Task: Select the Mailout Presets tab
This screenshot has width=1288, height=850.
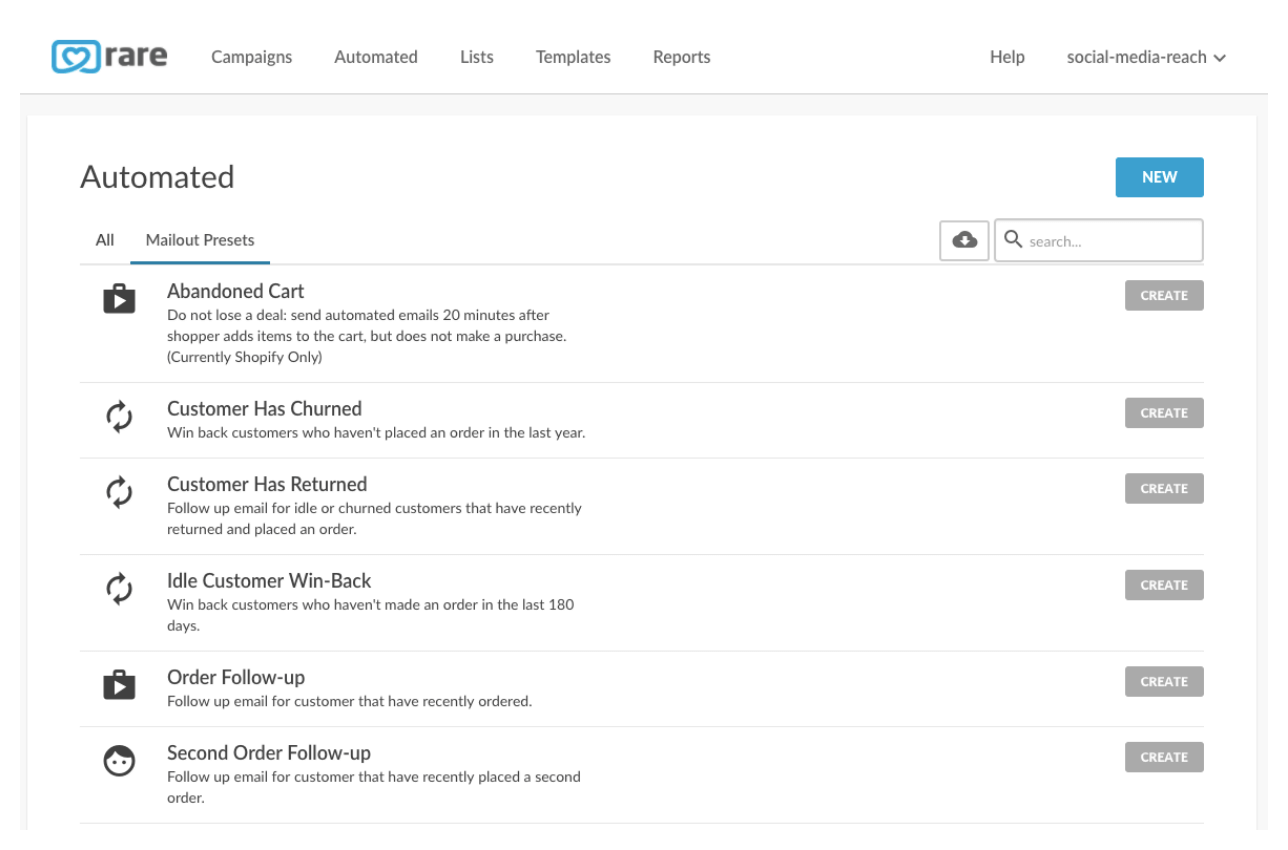Action: [200, 240]
